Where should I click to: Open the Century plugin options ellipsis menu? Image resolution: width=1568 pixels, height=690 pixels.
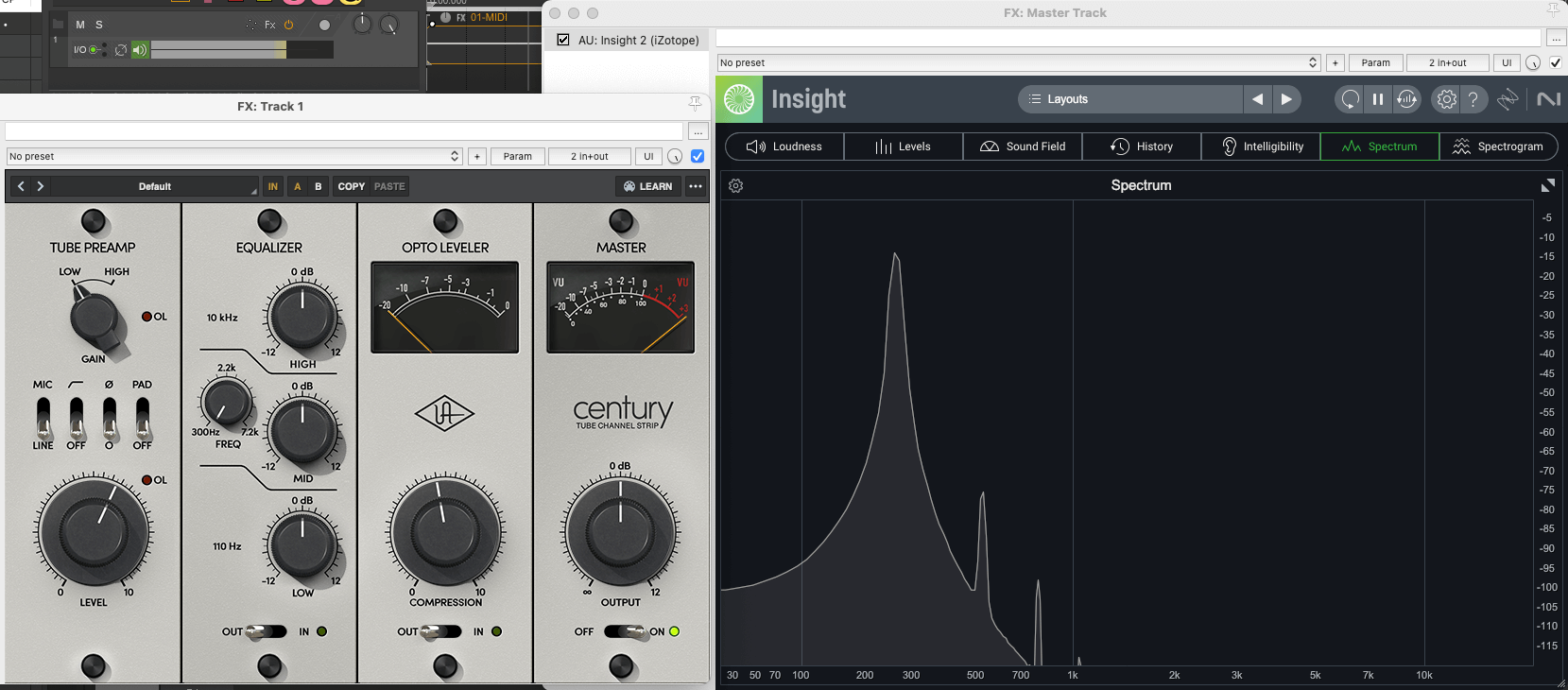(696, 186)
